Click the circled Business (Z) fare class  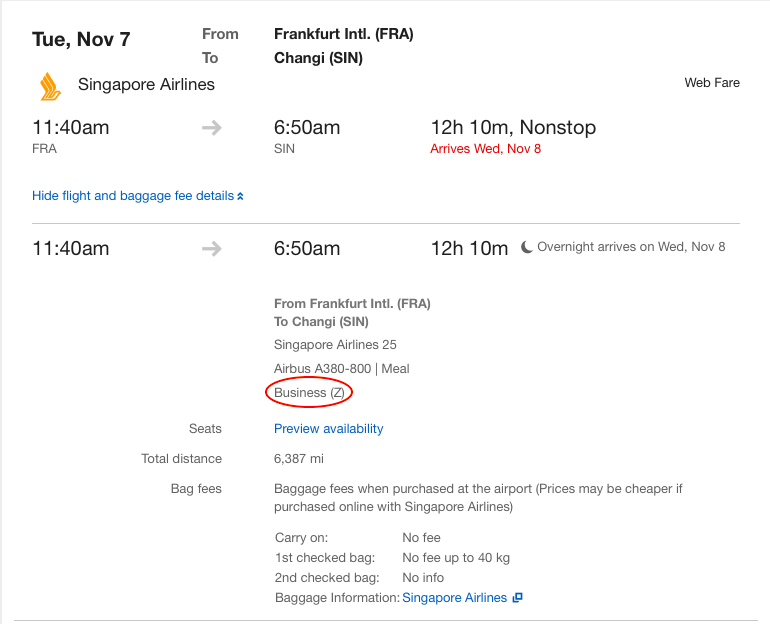click(310, 393)
